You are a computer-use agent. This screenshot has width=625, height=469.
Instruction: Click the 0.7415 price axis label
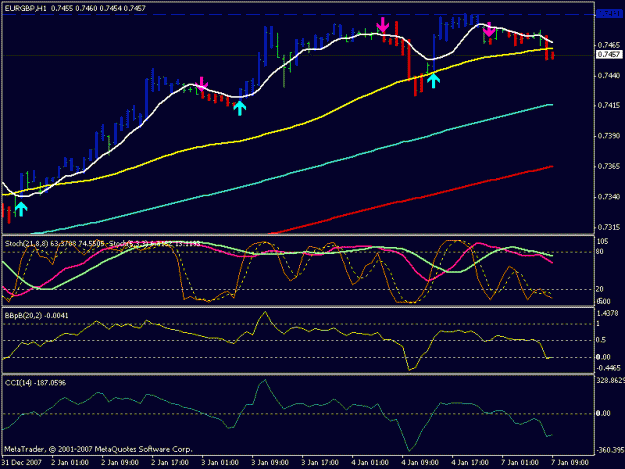click(x=608, y=106)
